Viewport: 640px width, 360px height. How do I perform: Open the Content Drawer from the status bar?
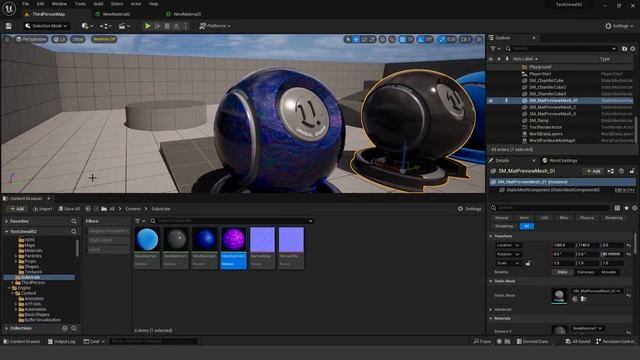22,342
